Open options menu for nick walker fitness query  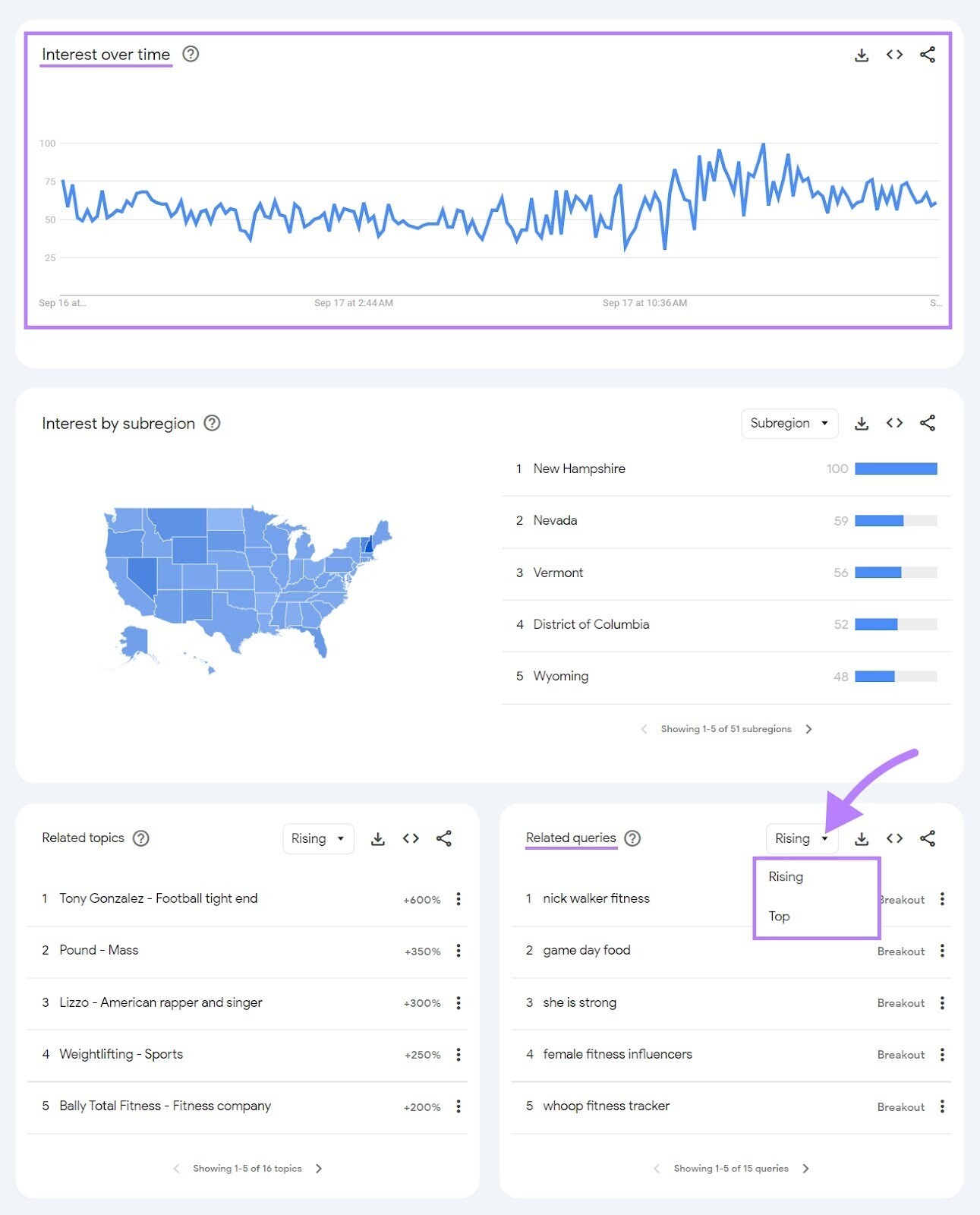tap(942, 899)
